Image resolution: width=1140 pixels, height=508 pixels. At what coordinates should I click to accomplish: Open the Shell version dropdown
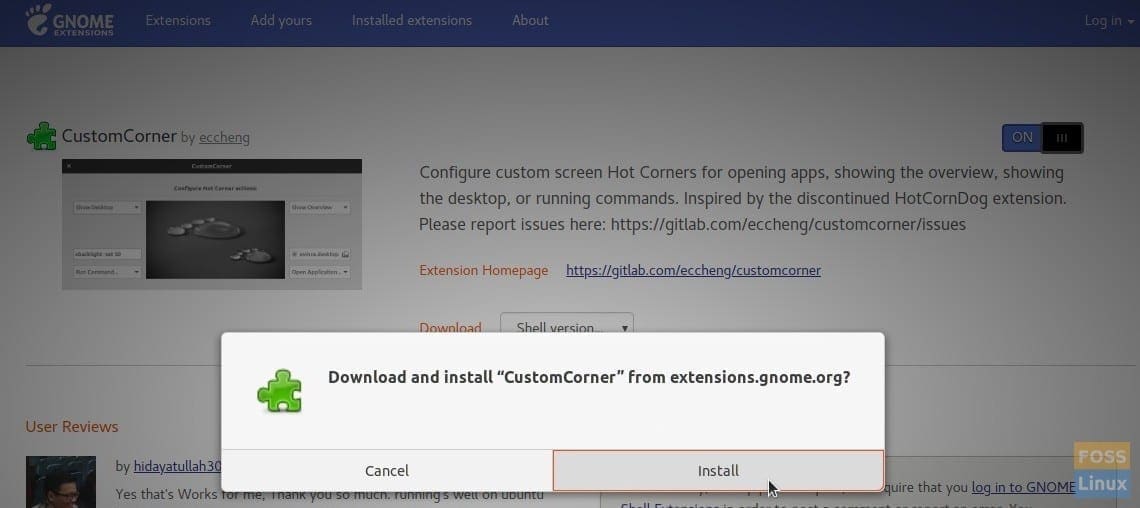566,326
